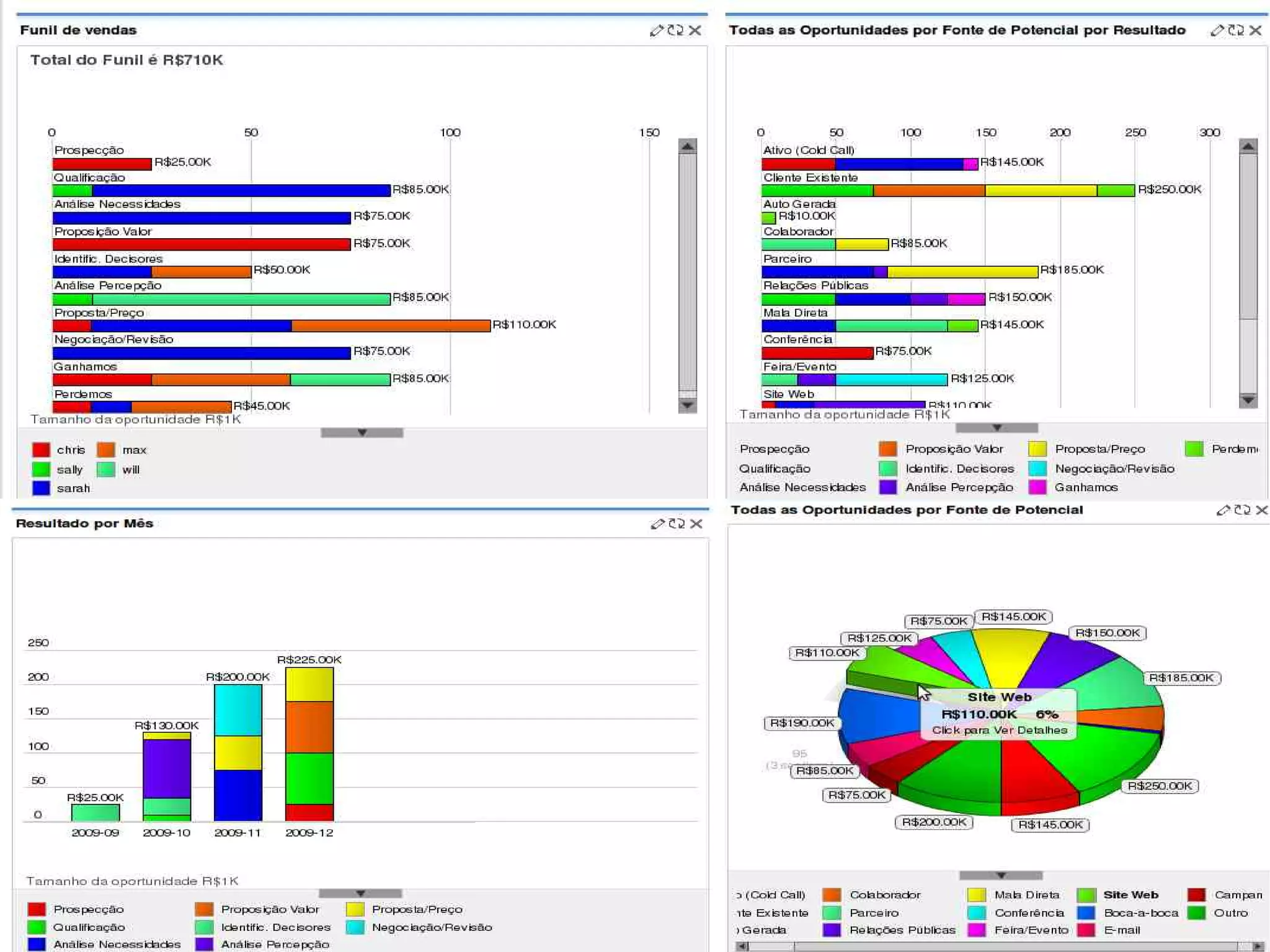Refresh the Resultado por Mês dashlet

coord(677,524)
